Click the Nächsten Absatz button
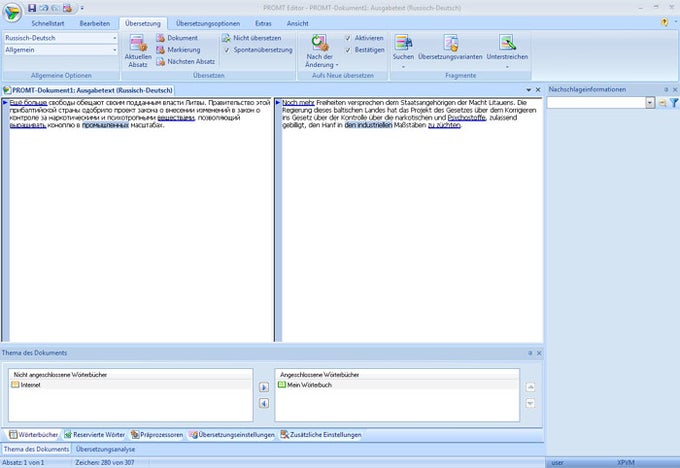Viewport: 680px width, 468px height. 186,62
